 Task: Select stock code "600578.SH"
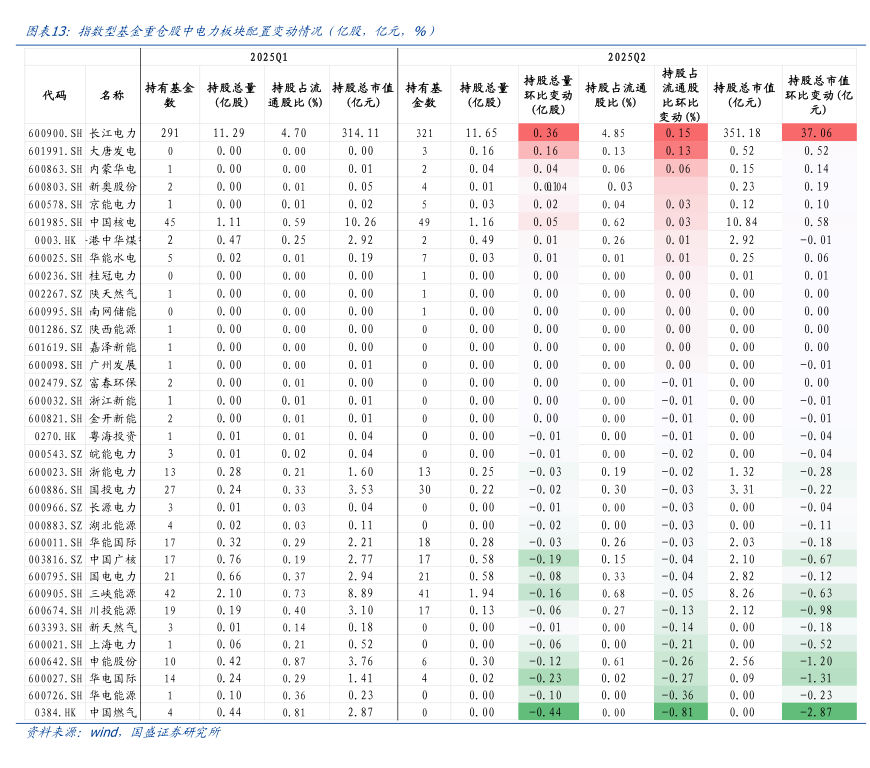coord(55,204)
